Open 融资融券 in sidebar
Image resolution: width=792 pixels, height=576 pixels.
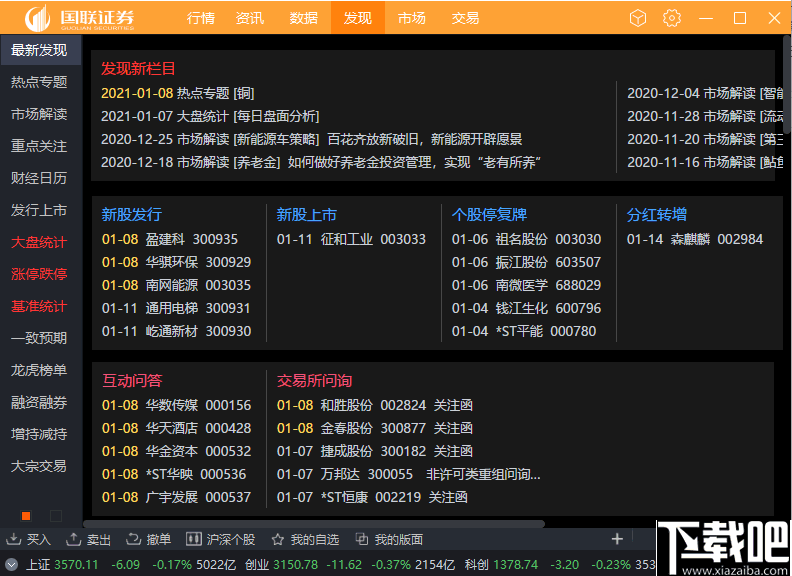click(x=39, y=402)
